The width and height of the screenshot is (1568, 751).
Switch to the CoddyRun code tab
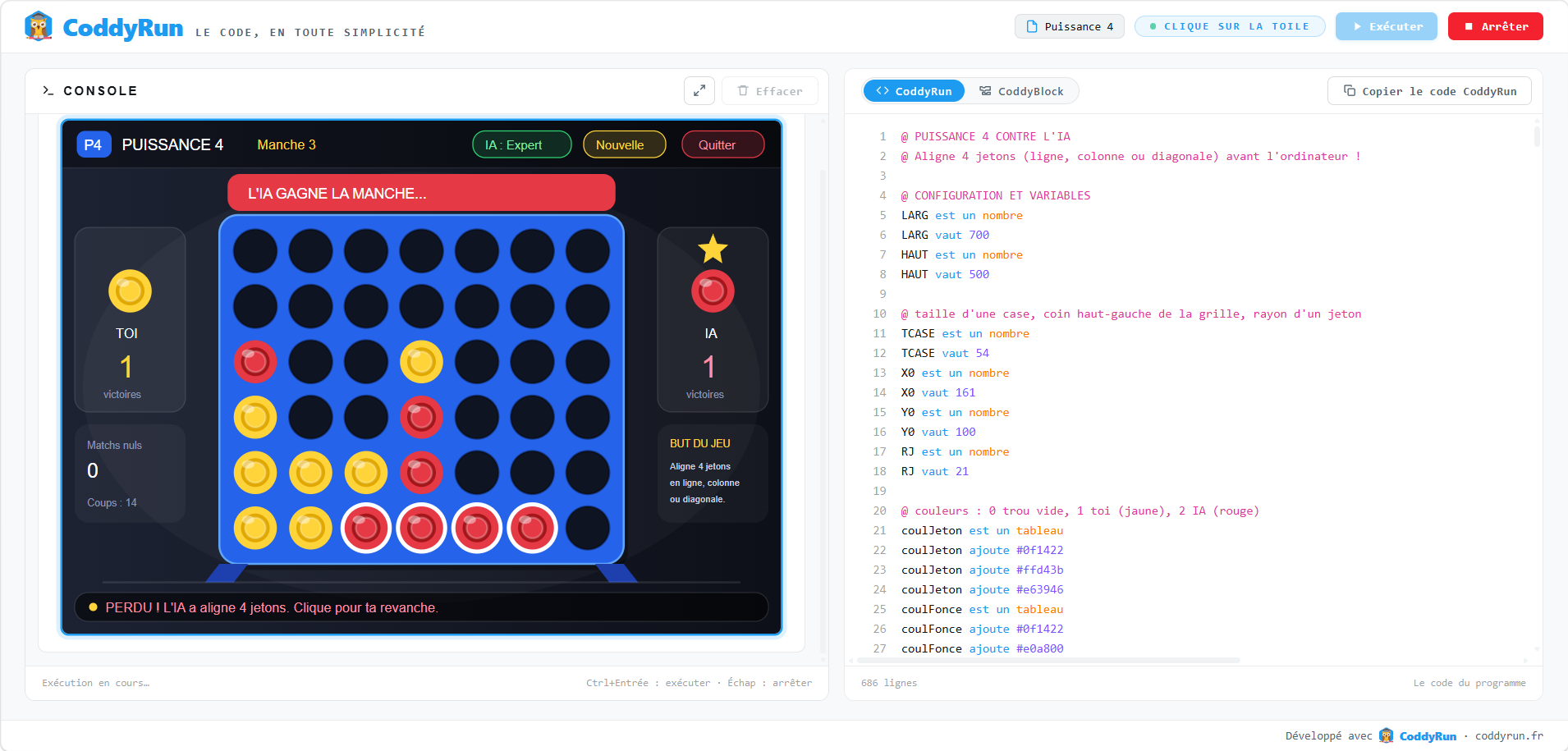(x=914, y=91)
